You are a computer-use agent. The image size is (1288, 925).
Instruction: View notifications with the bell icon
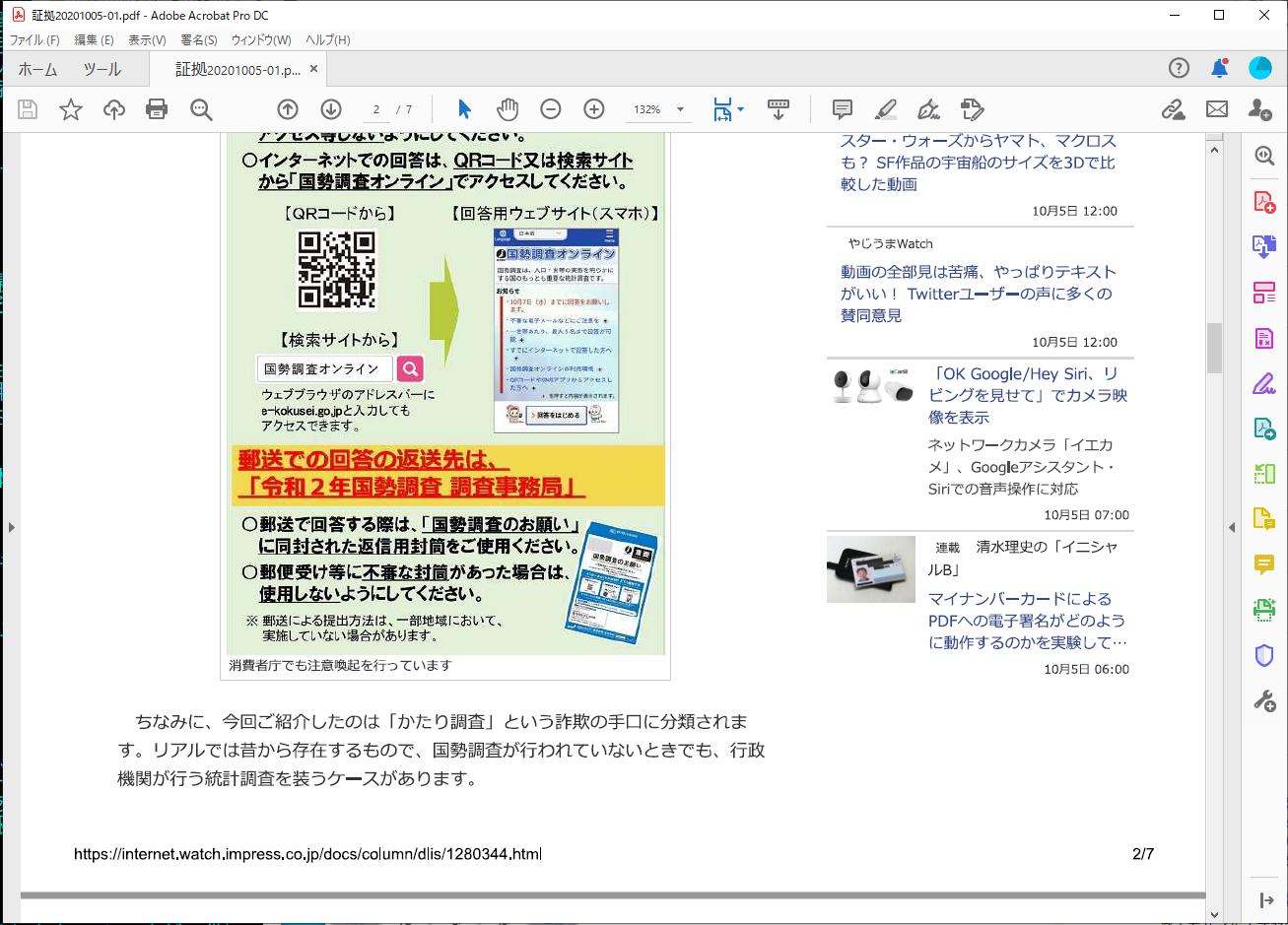pyautogui.click(x=1220, y=68)
